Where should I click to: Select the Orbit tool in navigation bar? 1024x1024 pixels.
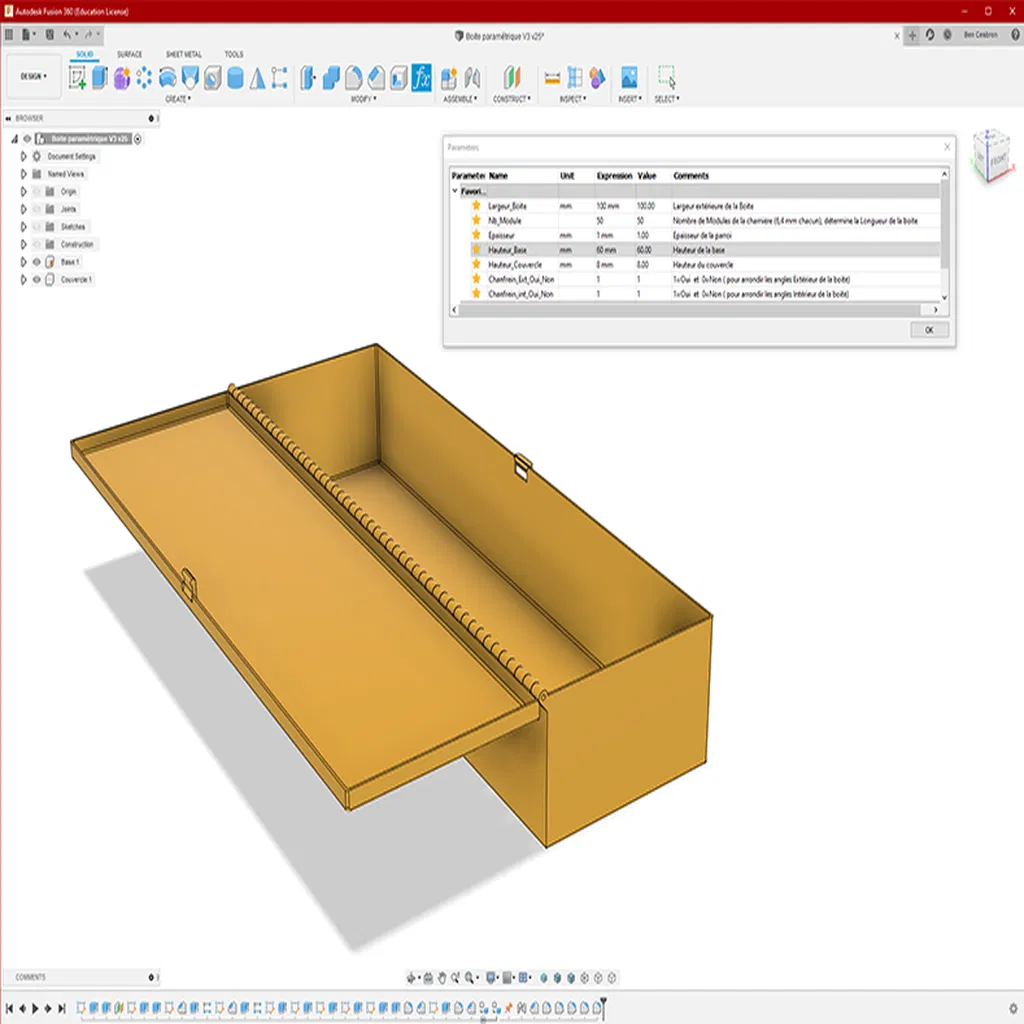pos(411,978)
